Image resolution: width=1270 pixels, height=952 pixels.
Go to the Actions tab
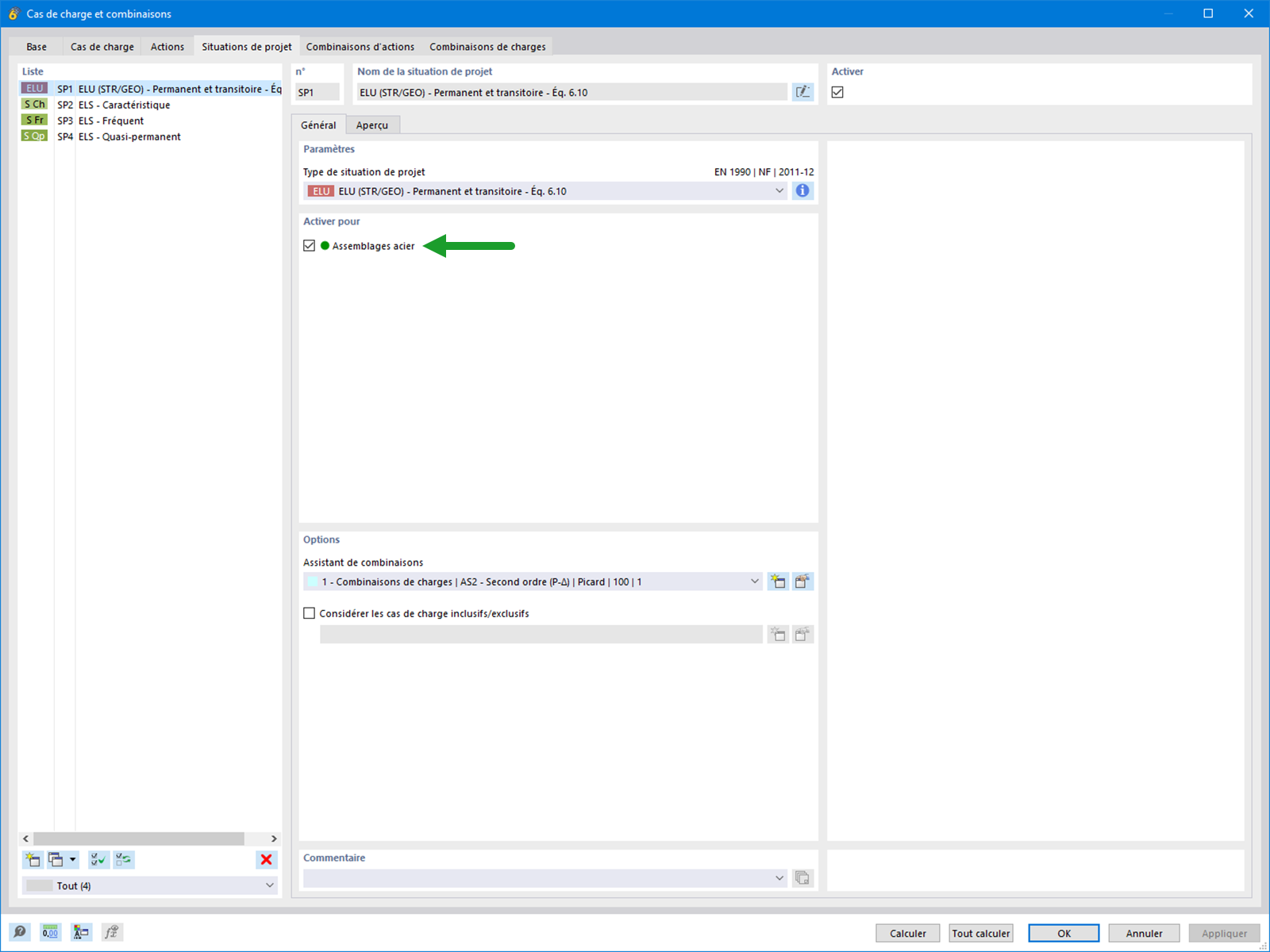[167, 47]
